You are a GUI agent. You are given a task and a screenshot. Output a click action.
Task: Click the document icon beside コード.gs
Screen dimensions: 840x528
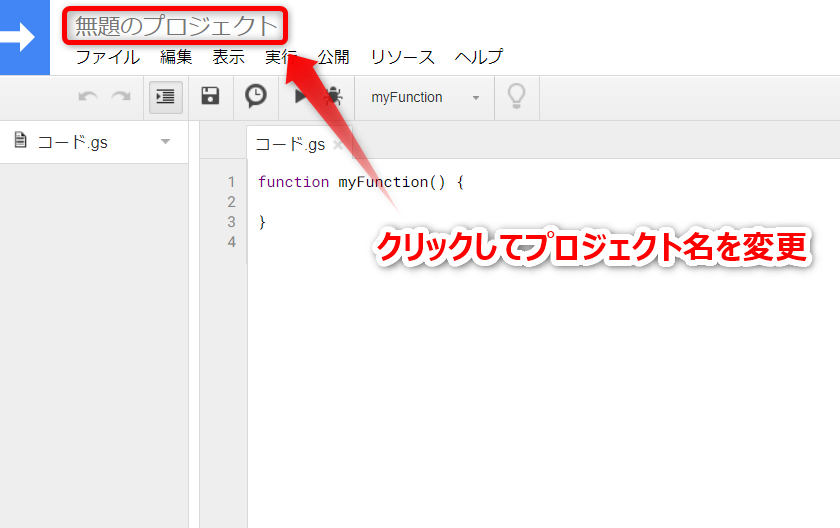click(20, 140)
